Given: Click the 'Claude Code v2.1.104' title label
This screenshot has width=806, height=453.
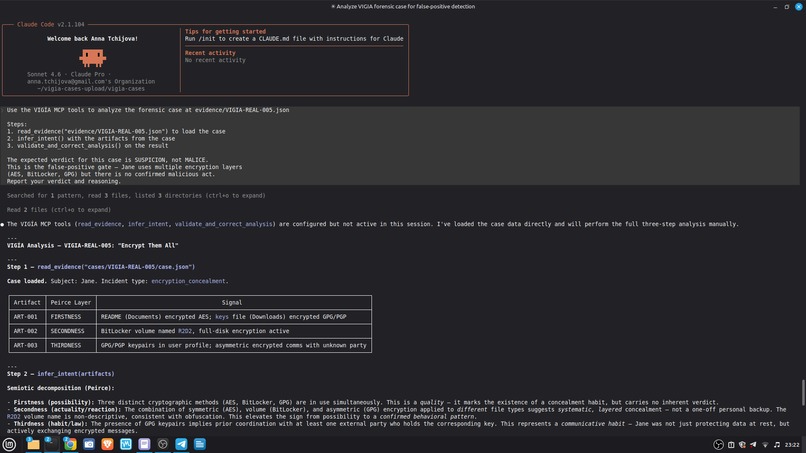Looking at the screenshot, I should click(51, 24).
